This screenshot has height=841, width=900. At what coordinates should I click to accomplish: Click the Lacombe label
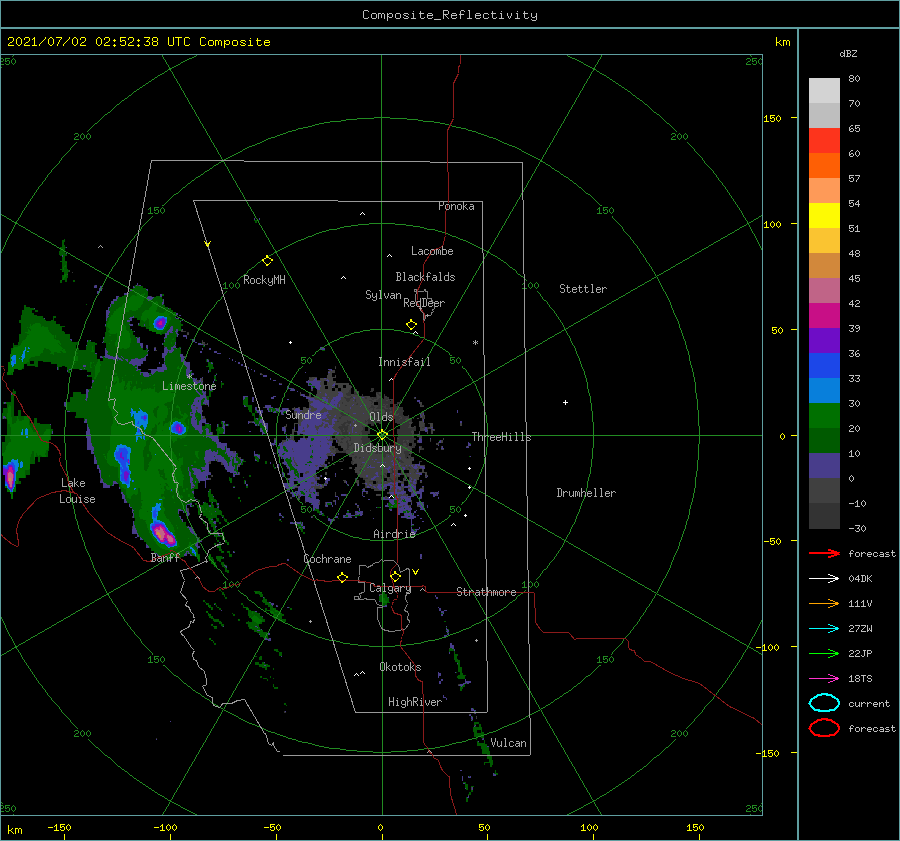[x=432, y=251]
